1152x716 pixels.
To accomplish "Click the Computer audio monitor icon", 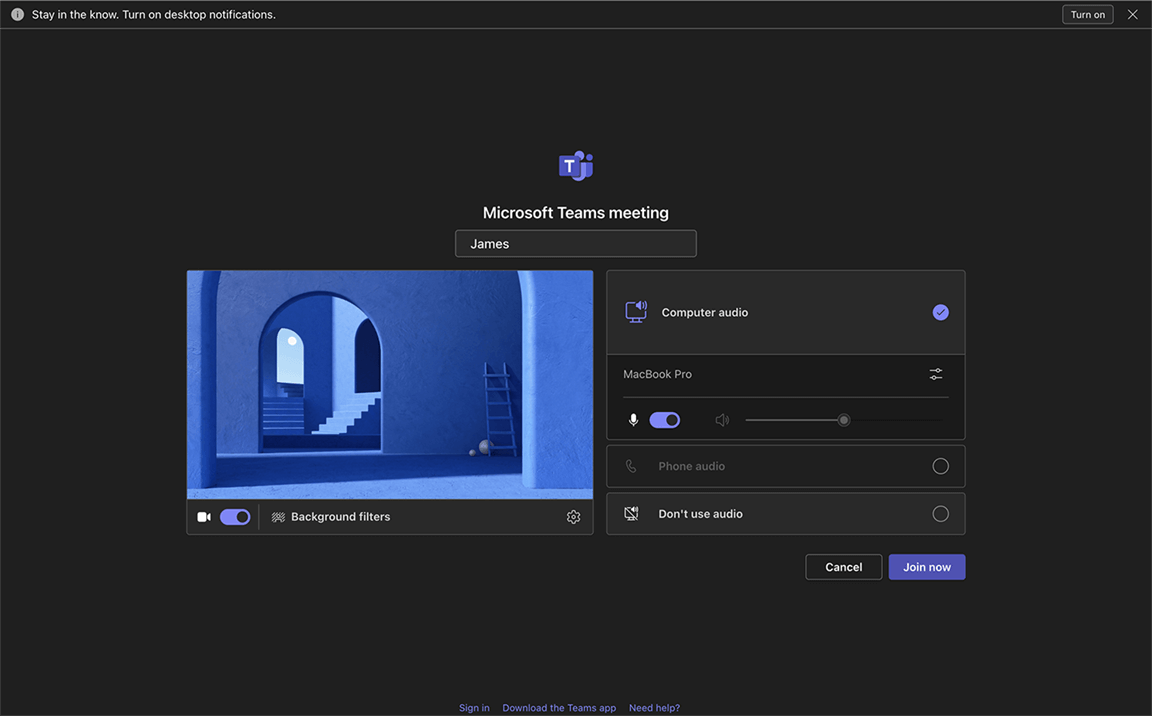I will click(x=636, y=312).
